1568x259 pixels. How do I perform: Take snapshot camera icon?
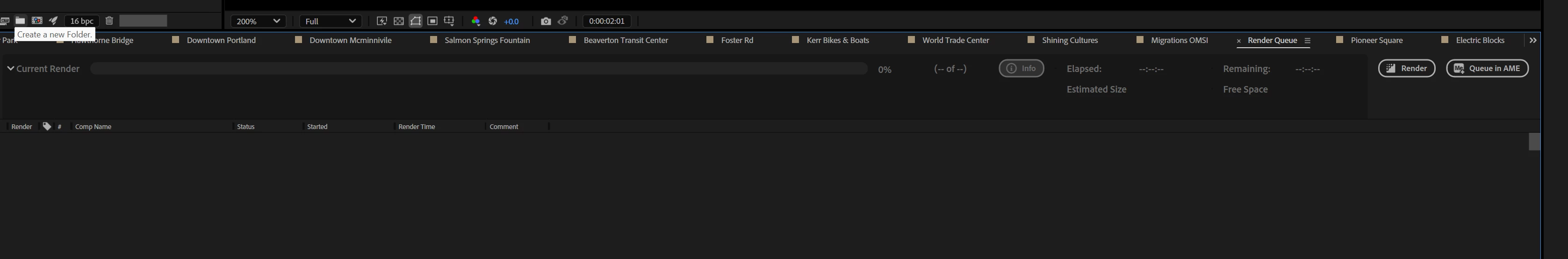(x=546, y=21)
